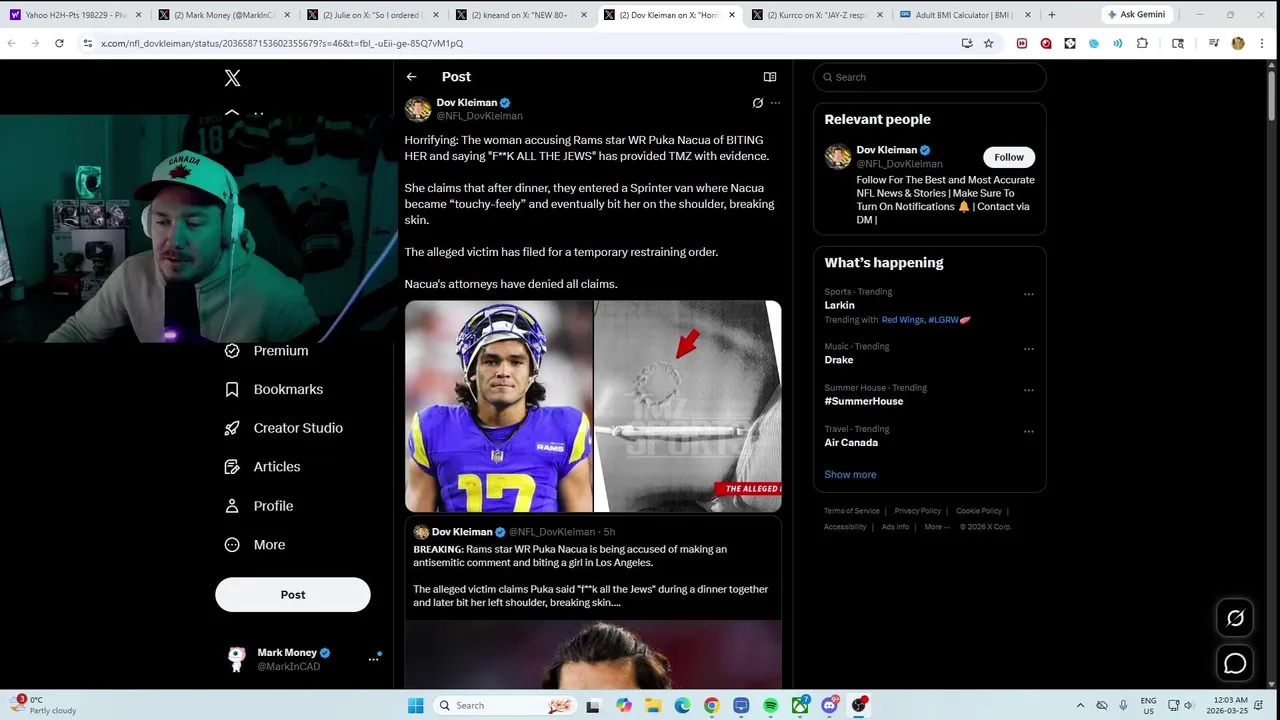The image size is (1280, 720).
Task: Open more options for Air Canada trend
Action: click(x=1029, y=432)
